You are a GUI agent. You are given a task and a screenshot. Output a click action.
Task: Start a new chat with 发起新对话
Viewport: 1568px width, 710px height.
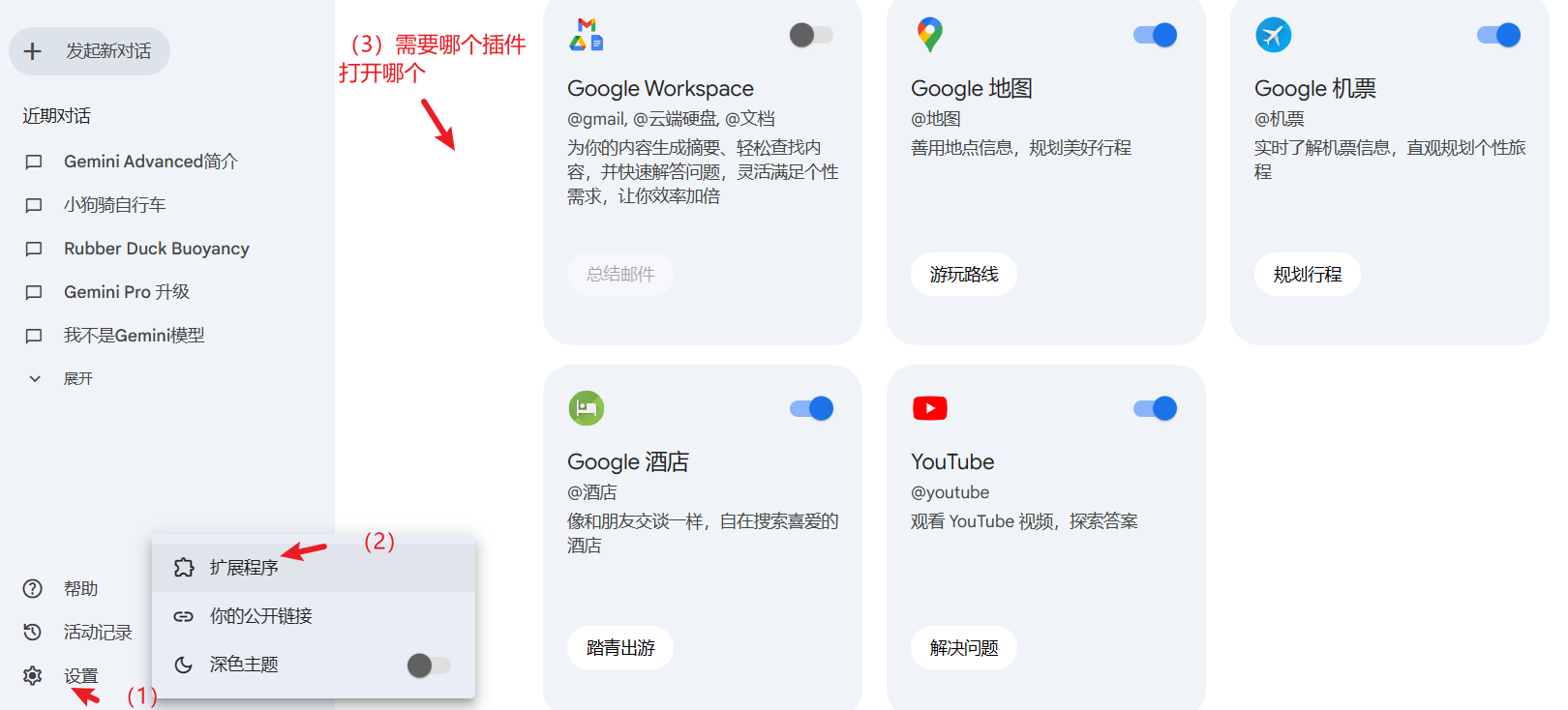click(89, 51)
